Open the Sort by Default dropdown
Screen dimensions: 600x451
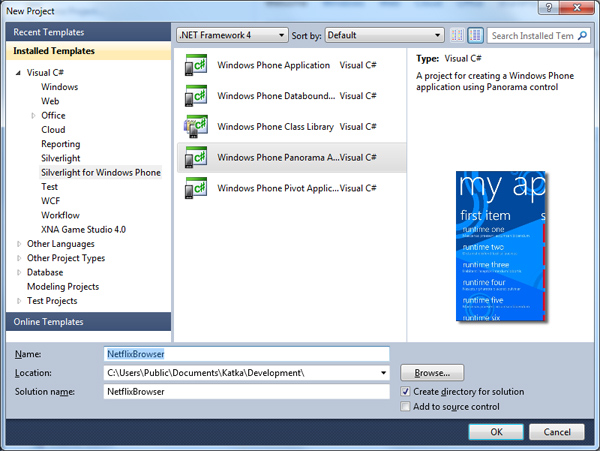[385, 35]
